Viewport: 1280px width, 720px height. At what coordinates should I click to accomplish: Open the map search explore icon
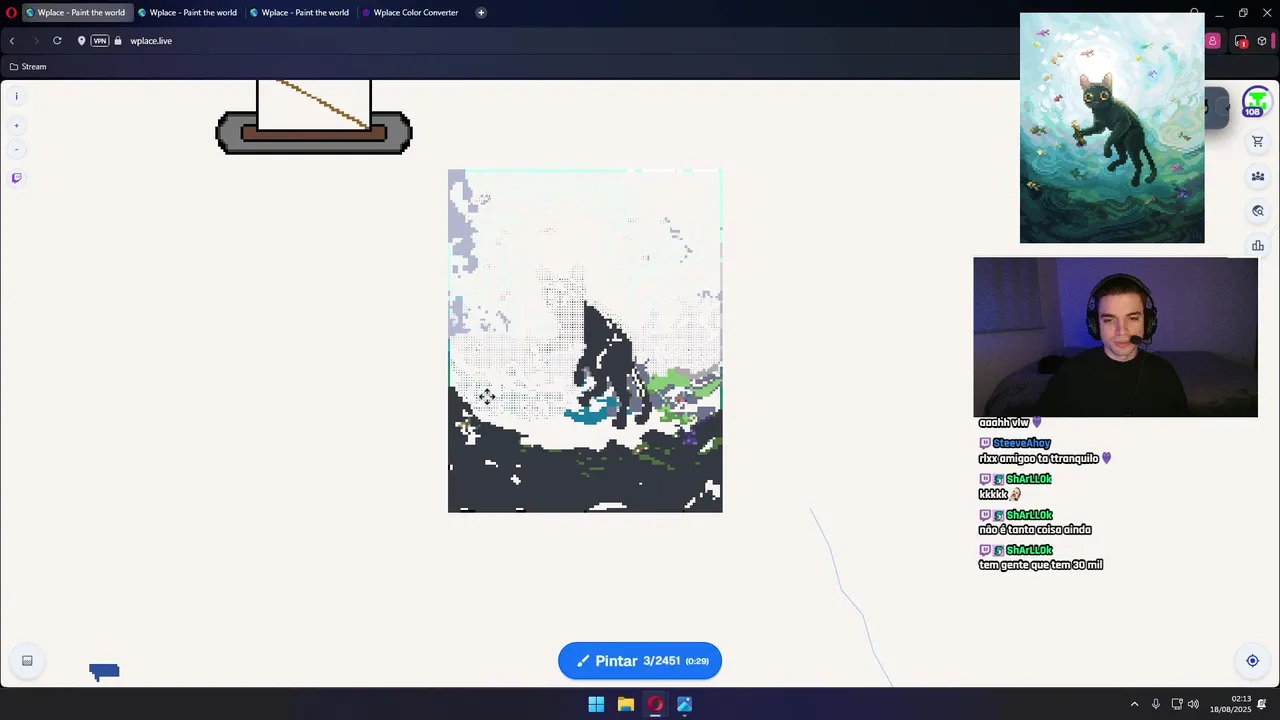point(1258,211)
